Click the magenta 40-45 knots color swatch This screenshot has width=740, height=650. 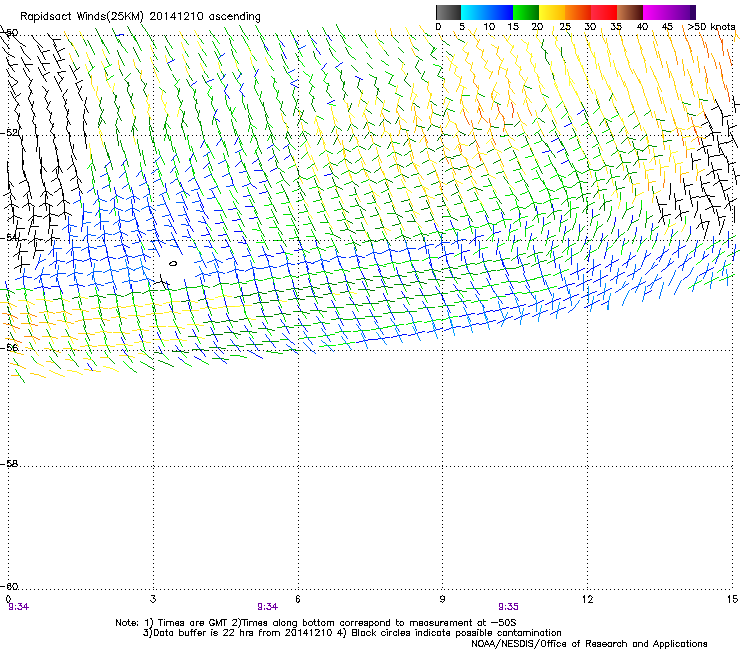pyautogui.click(x=656, y=12)
